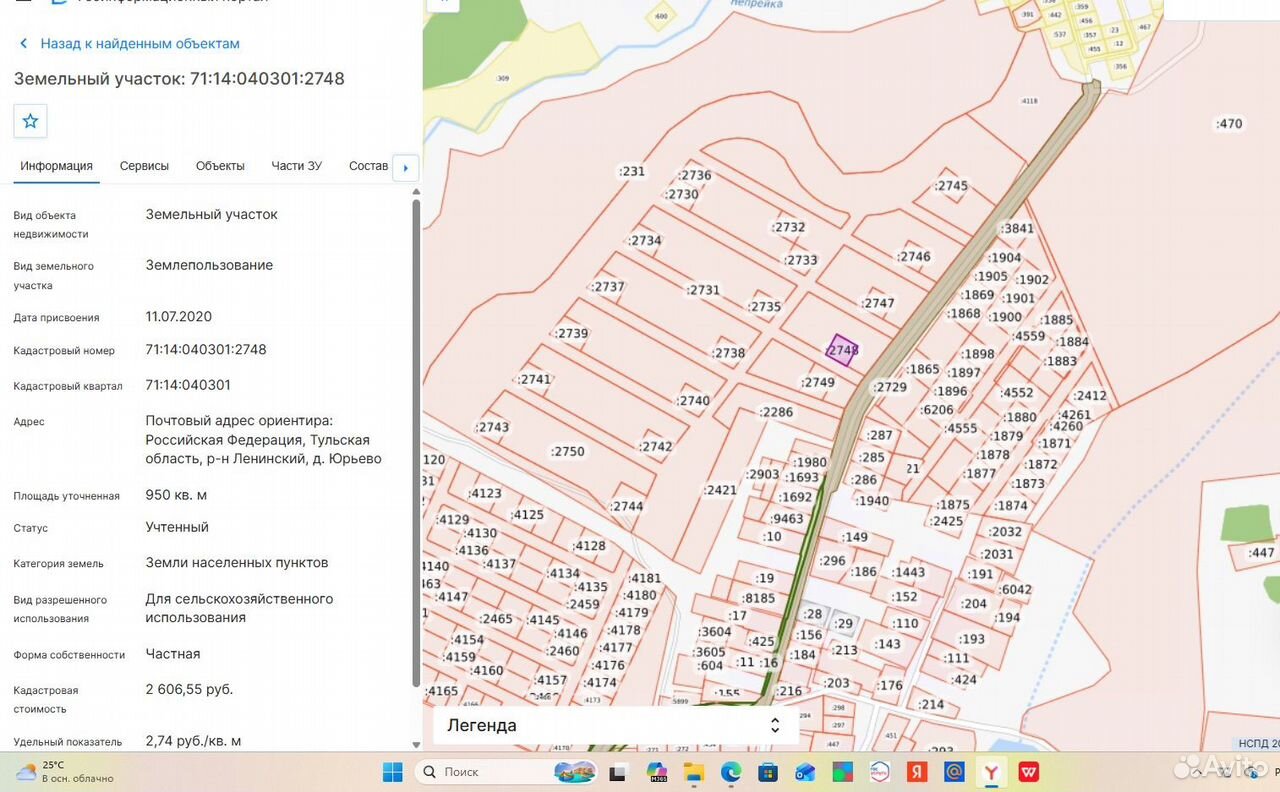Image resolution: width=1280 pixels, height=792 pixels.
Task: Click the assignment date 11.07.2020
Action: point(179,316)
